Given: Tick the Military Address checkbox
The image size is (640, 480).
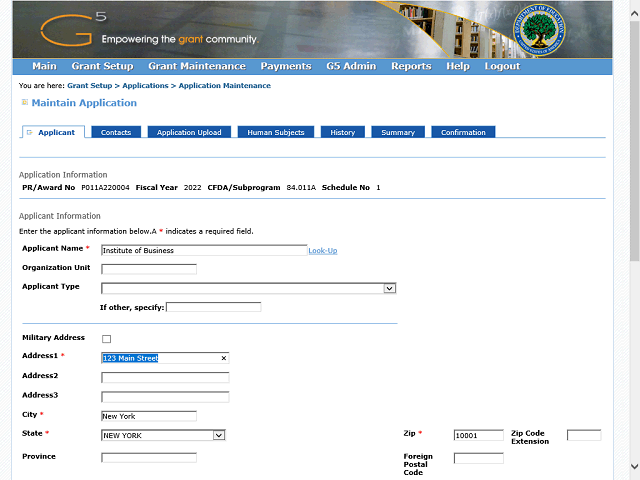Looking at the screenshot, I should [x=107, y=339].
